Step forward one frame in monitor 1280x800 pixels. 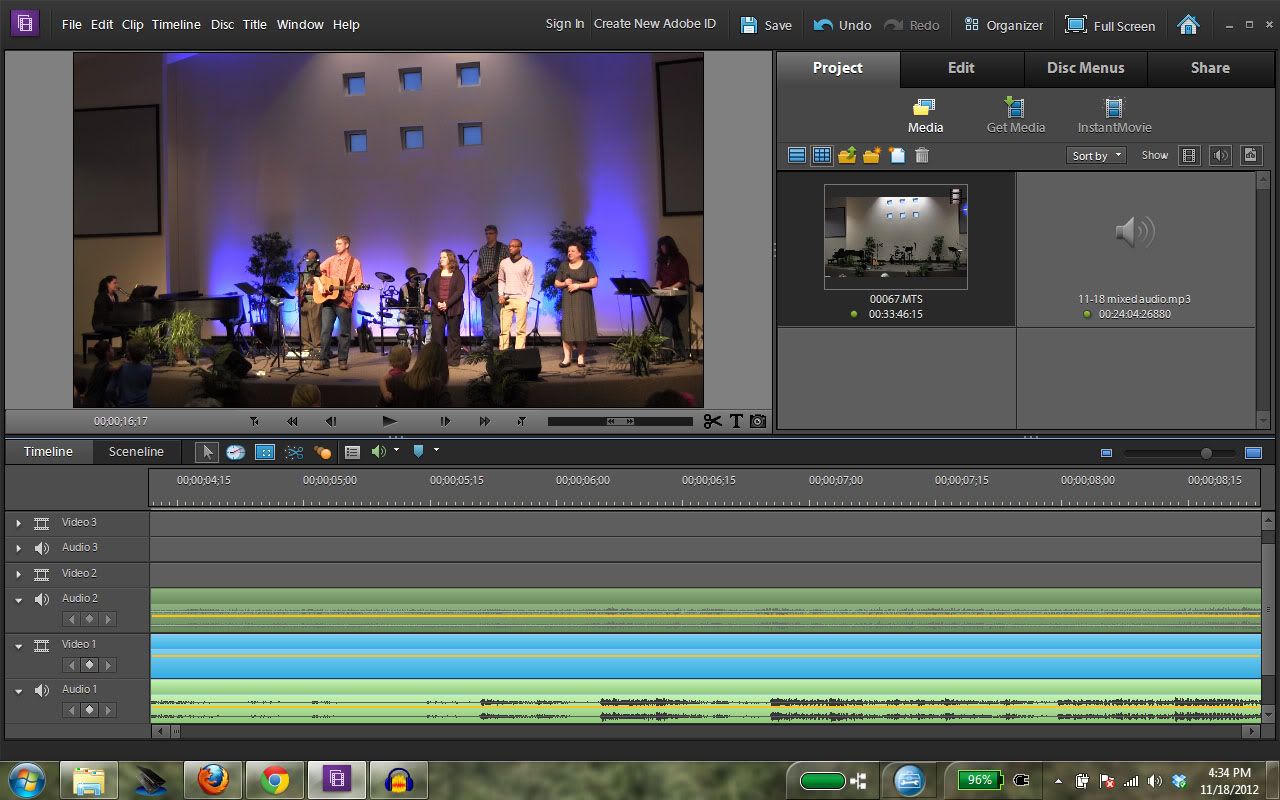pyautogui.click(x=445, y=421)
